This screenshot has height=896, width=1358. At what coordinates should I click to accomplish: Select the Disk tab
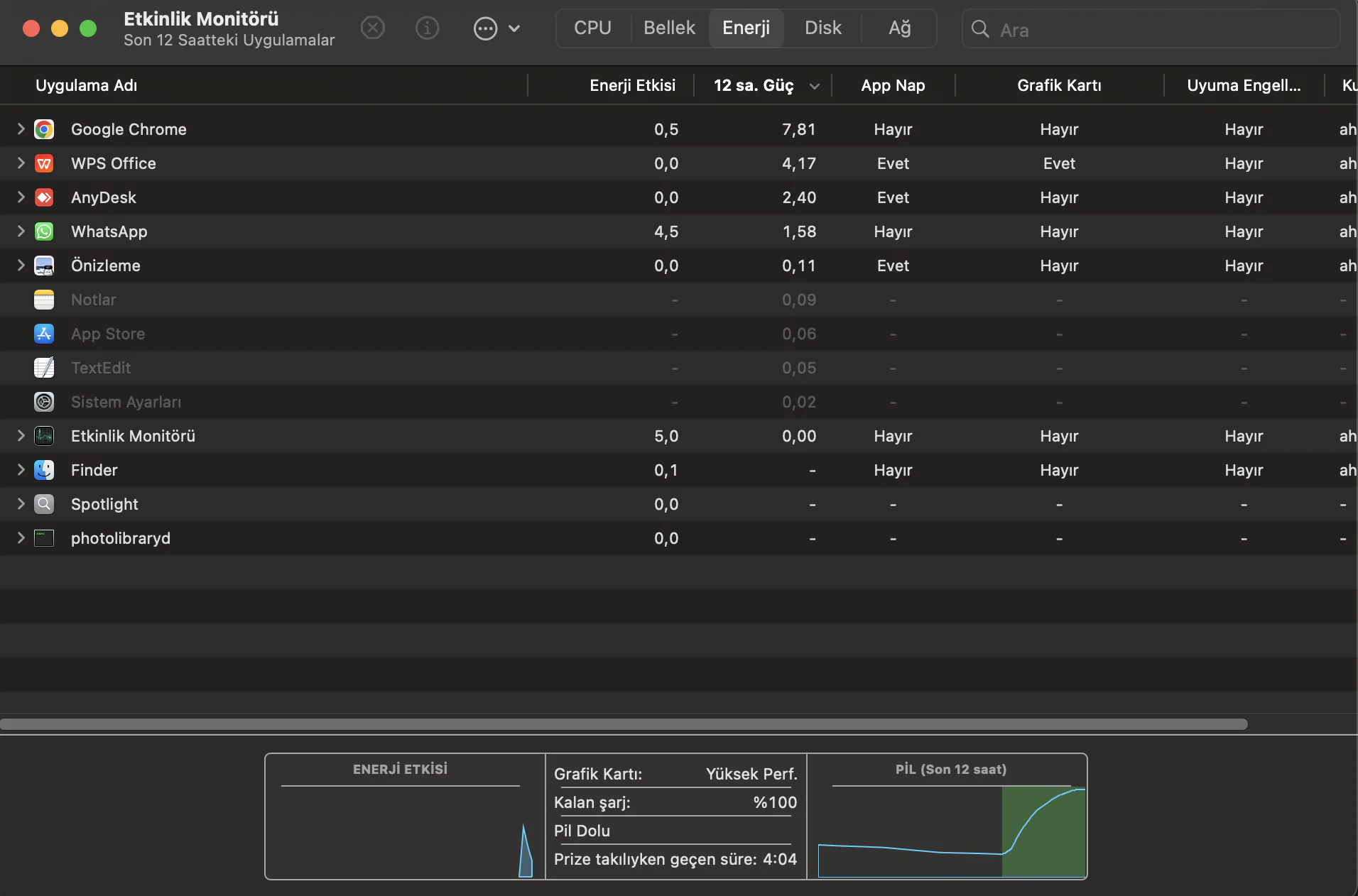(x=822, y=28)
